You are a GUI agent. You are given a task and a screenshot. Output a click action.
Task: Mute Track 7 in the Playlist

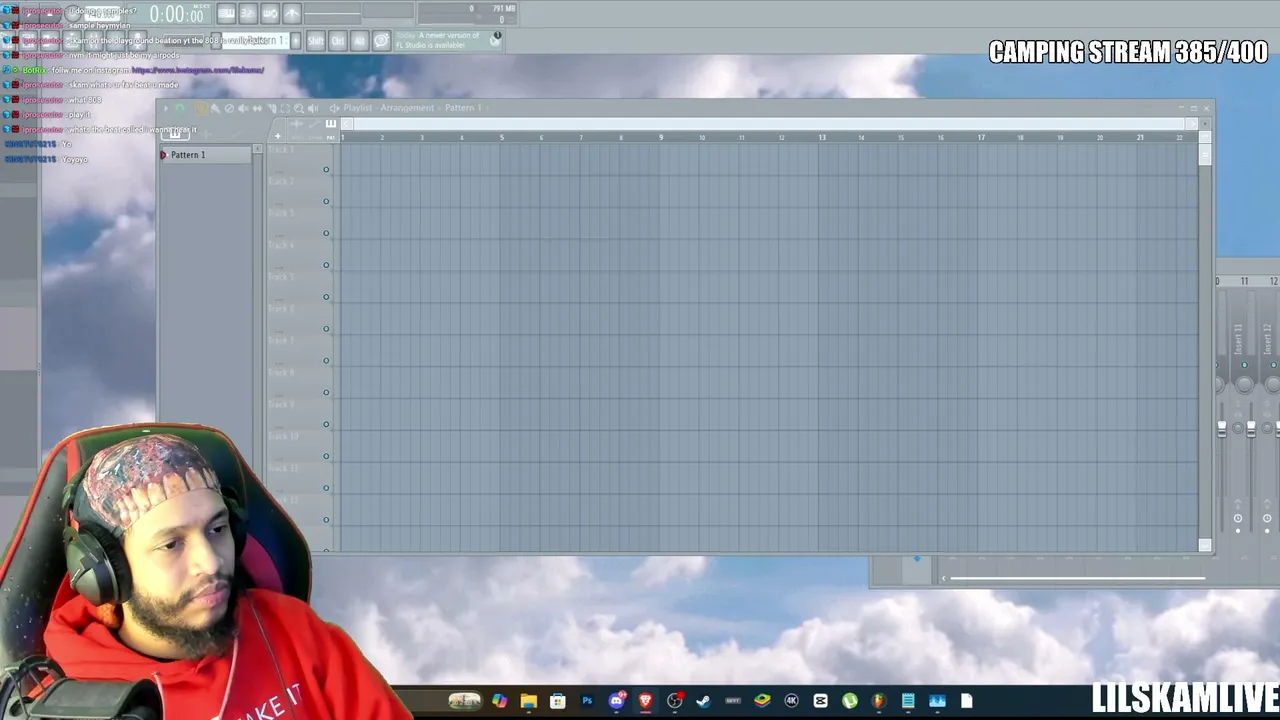tap(326, 361)
